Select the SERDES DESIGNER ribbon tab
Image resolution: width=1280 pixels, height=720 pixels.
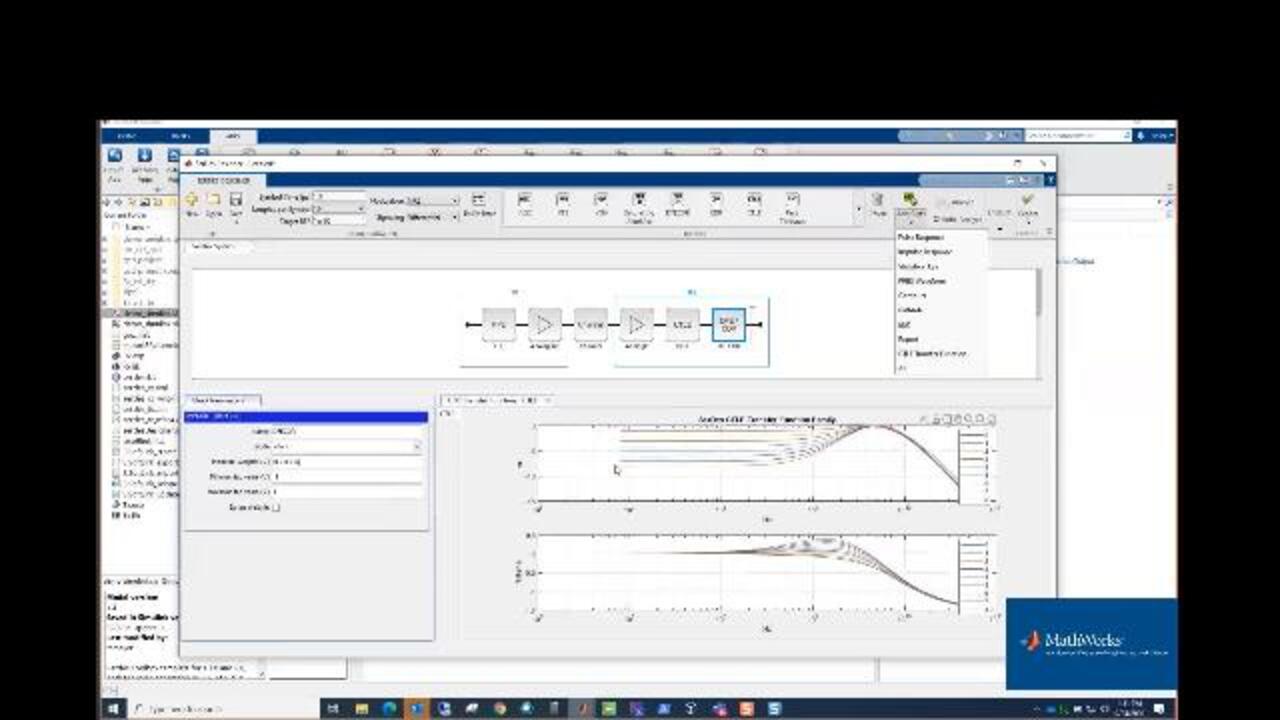point(223,180)
